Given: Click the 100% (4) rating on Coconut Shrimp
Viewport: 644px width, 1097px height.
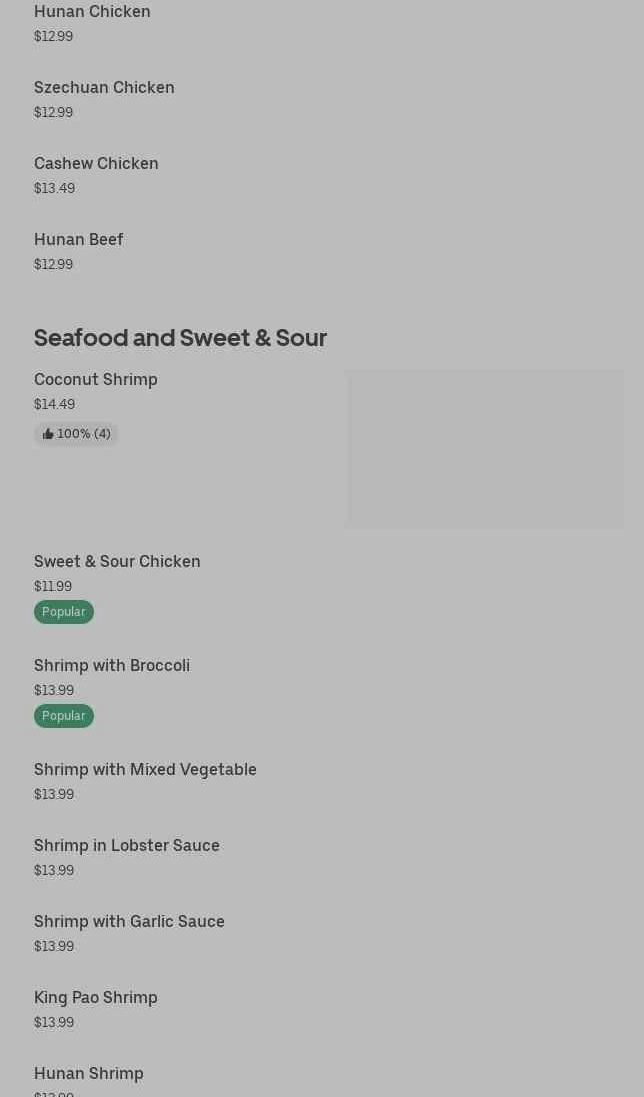Looking at the screenshot, I should pyautogui.click(x=84, y=434).
